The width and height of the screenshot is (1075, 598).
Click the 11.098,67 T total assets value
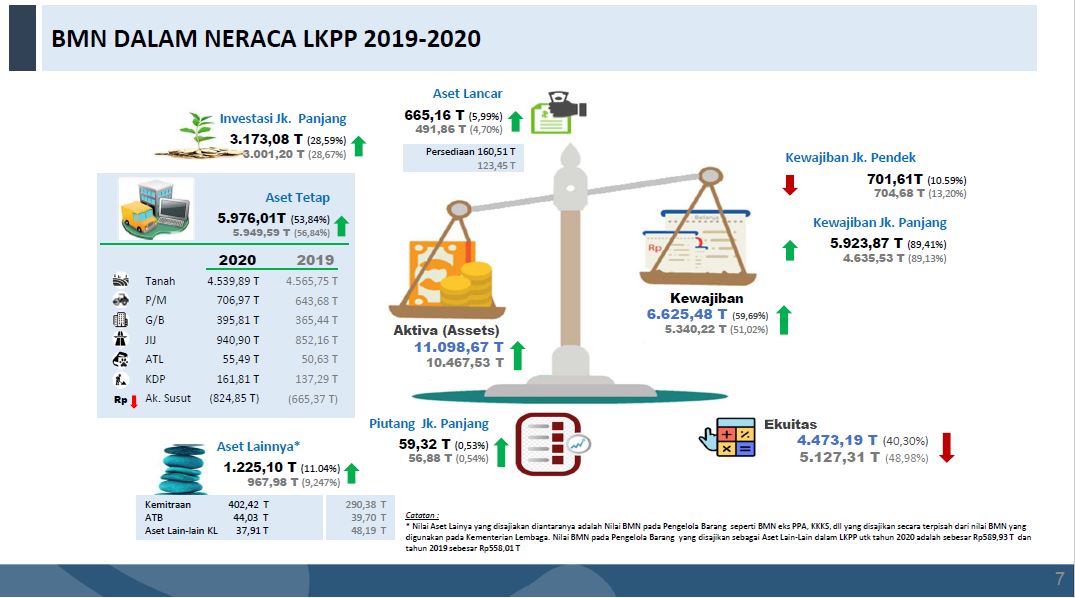click(459, 348)
